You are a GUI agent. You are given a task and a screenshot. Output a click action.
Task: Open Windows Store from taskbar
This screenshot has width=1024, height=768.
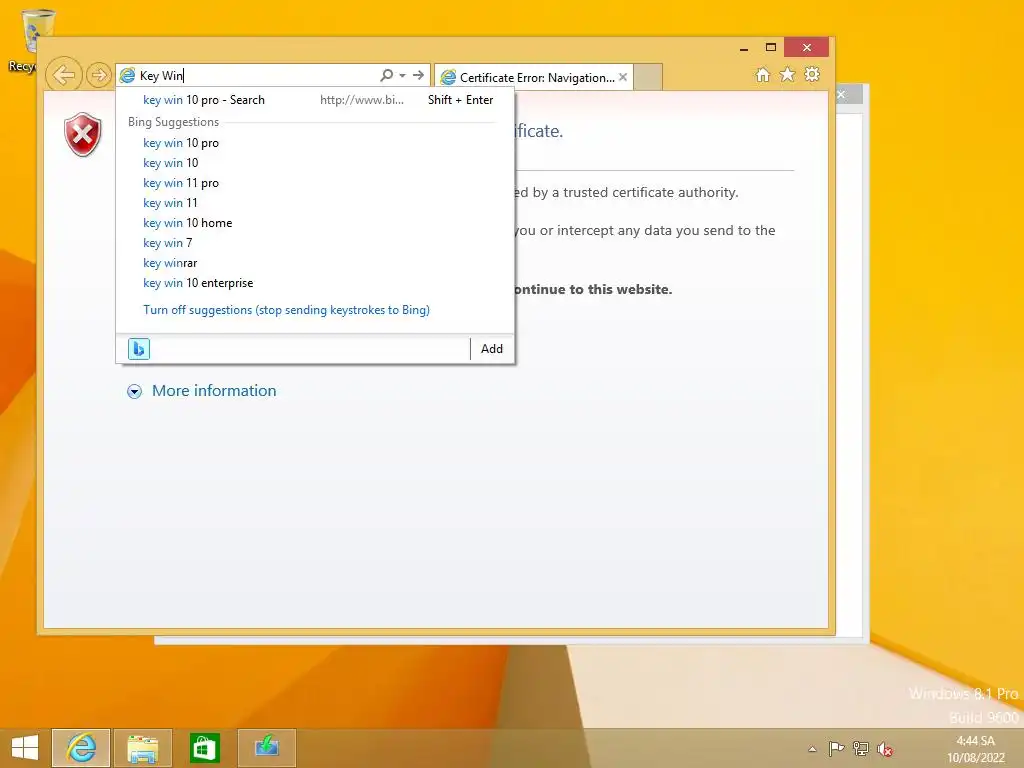click(x=204, y=747)
